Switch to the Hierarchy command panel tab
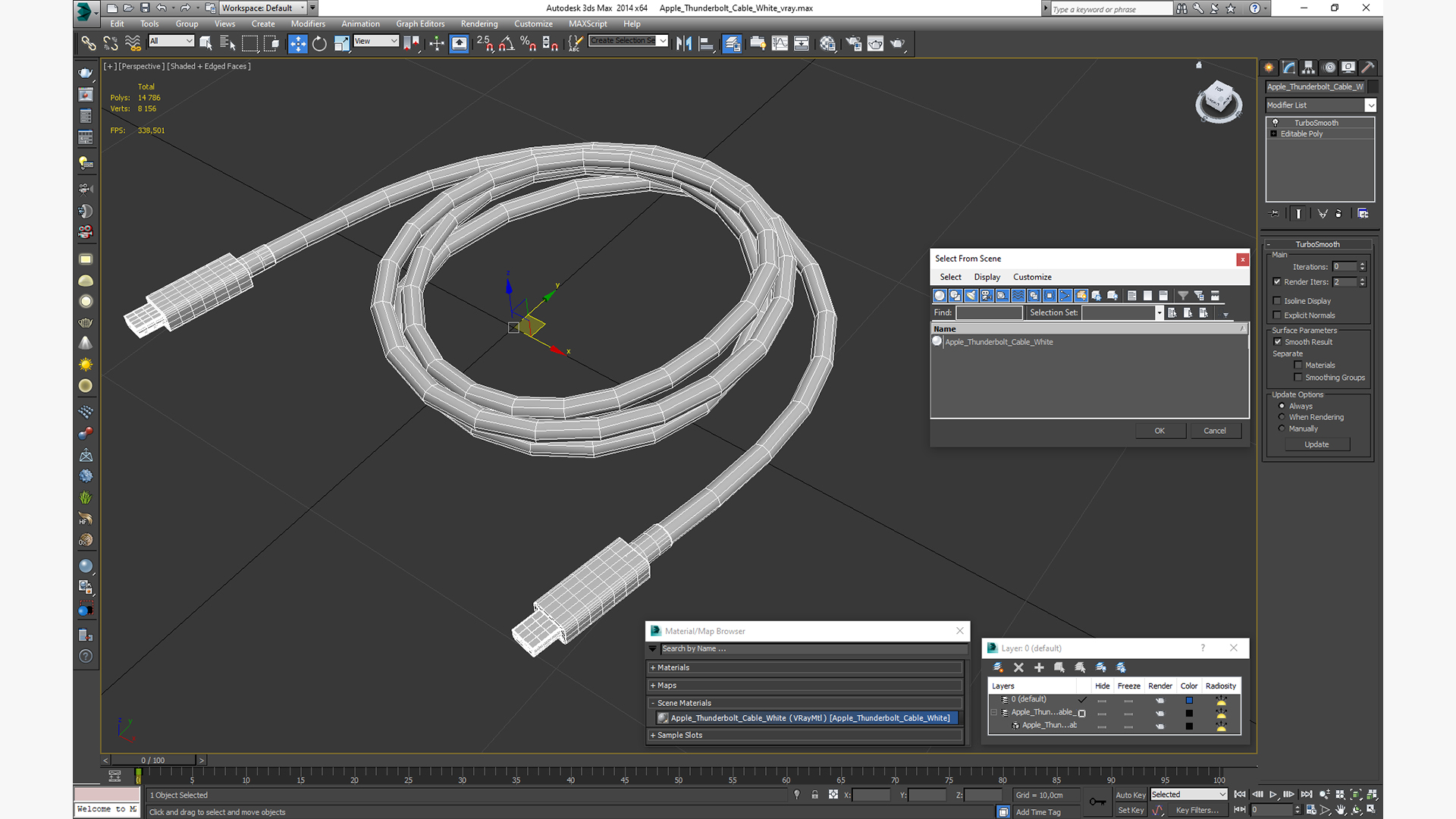 (x=1308, y=67)
